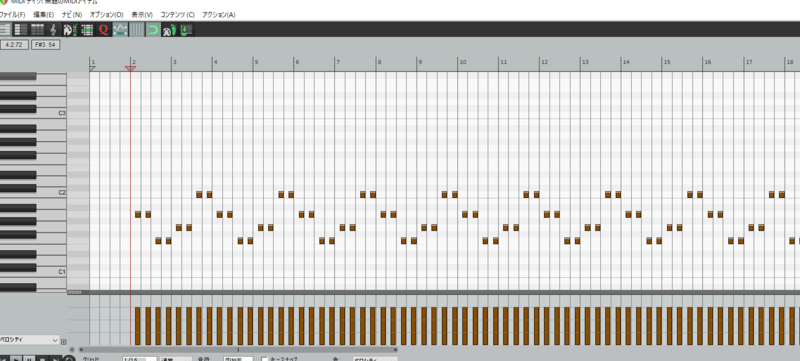Click the palette with checkmark toolbar icon

[70, 30]
